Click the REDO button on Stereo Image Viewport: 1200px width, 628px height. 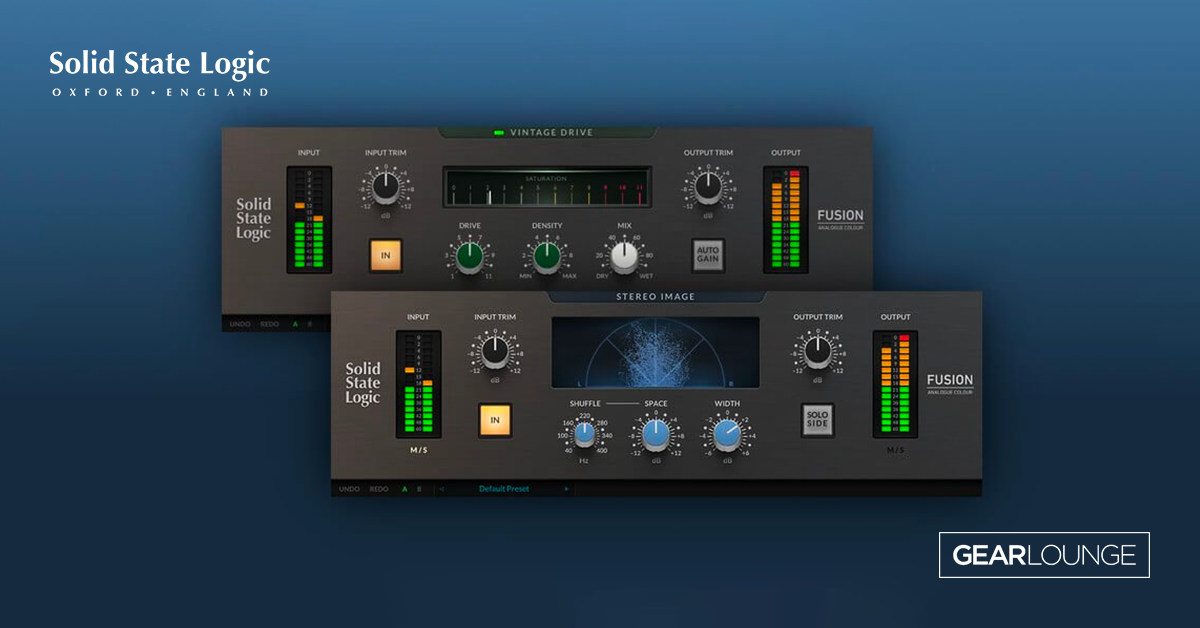pos(378,489)
